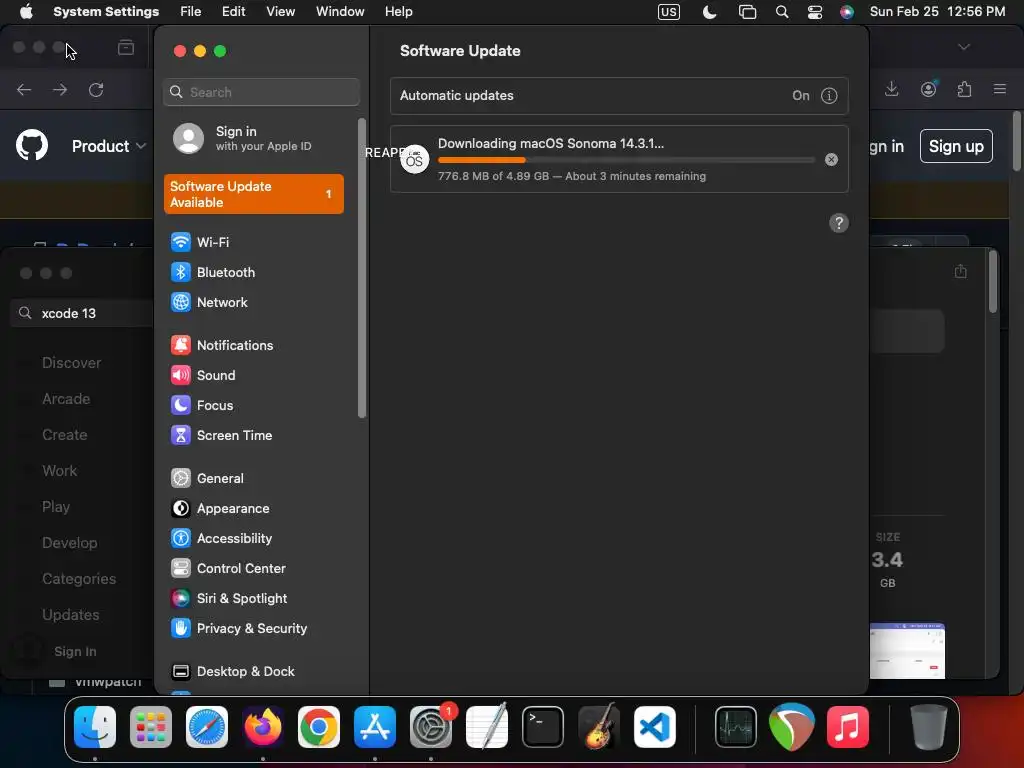Screen dimensions: 1024x768
Task: Activate Siri from menu bar
Action: click(846, 12)
